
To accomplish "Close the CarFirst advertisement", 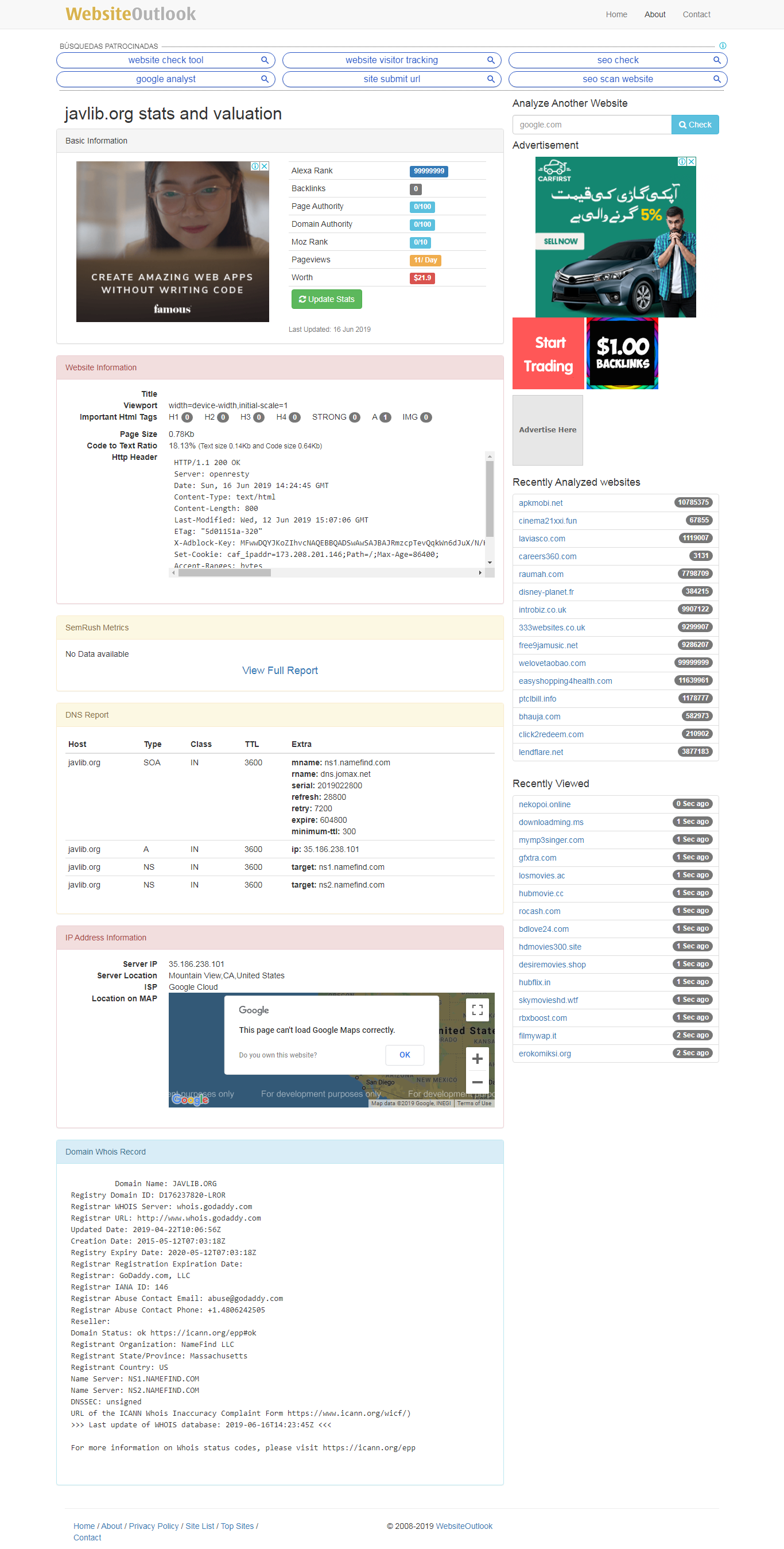I will 692,162.
